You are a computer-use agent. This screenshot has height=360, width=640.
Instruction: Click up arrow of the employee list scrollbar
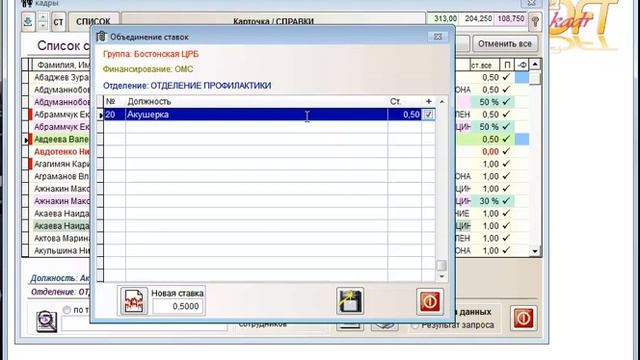[x=535, y=64]
